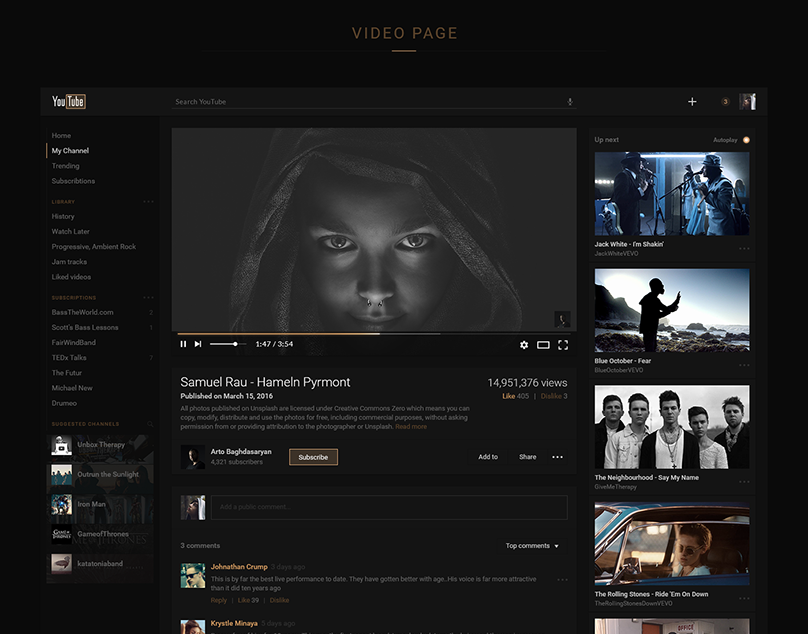Share the current video
808x634 pixels.
527,456
